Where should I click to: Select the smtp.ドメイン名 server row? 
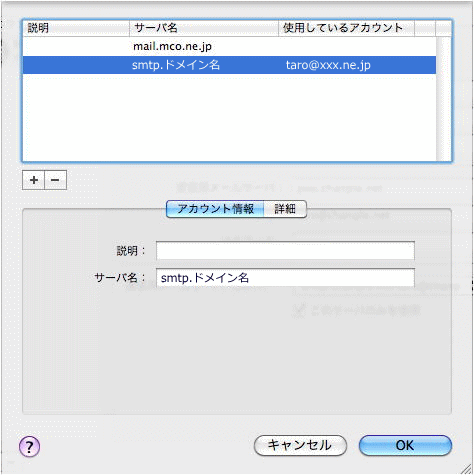pyautogui.click(x=229, y=65)
